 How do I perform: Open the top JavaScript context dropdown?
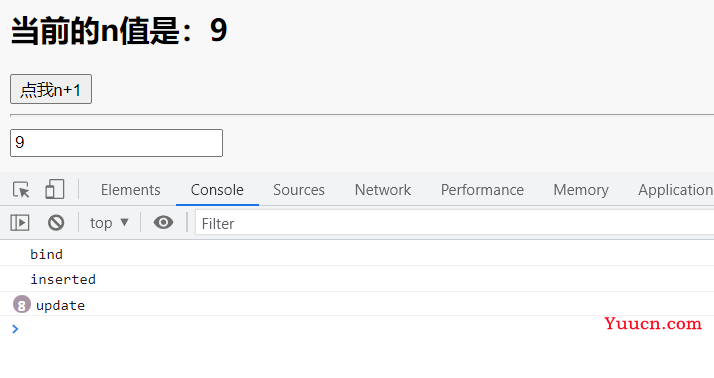[109, 223]
